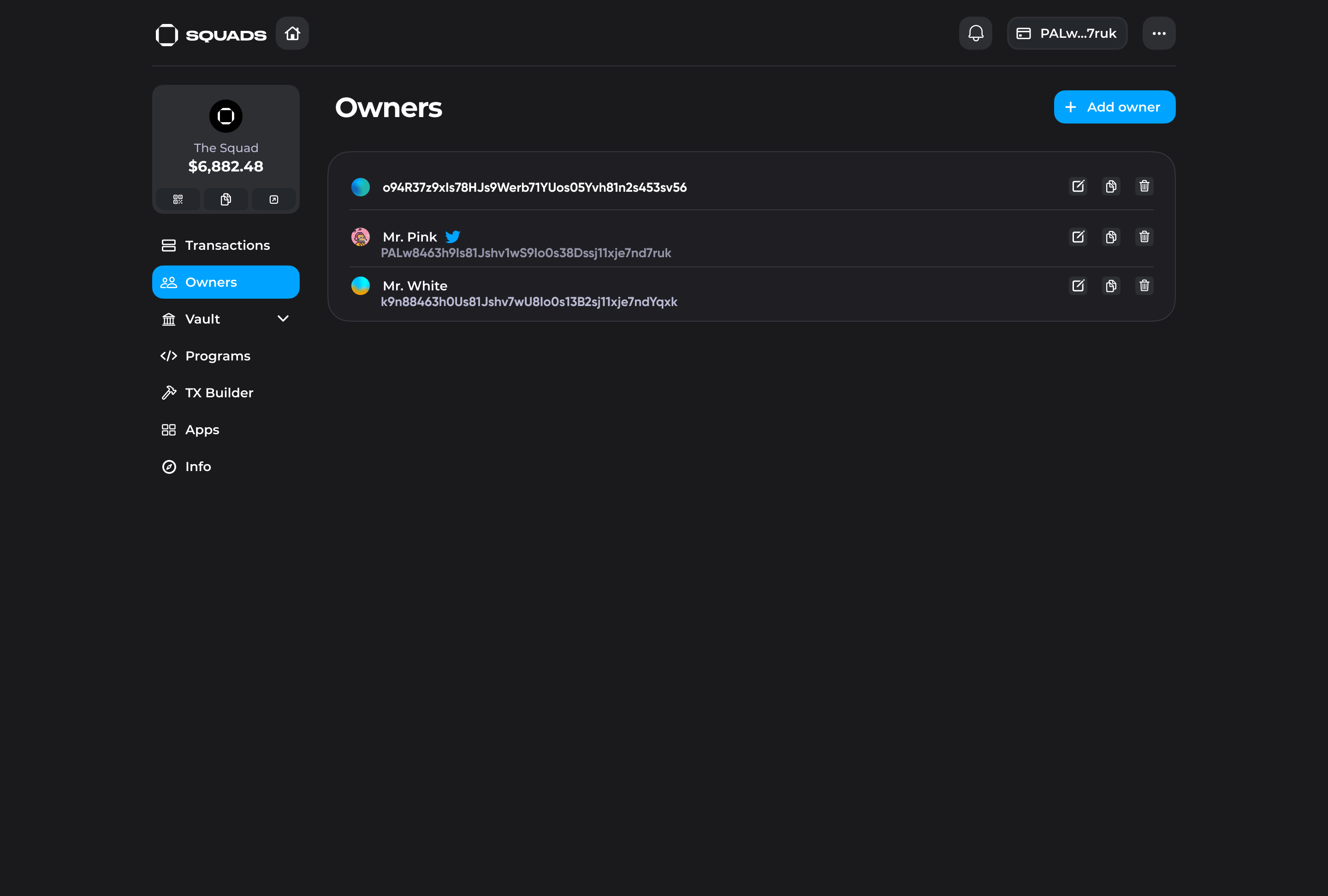Viewport: 1328px width, 896px height.
Task: Show the squad QR code
Action: (178, 199)
